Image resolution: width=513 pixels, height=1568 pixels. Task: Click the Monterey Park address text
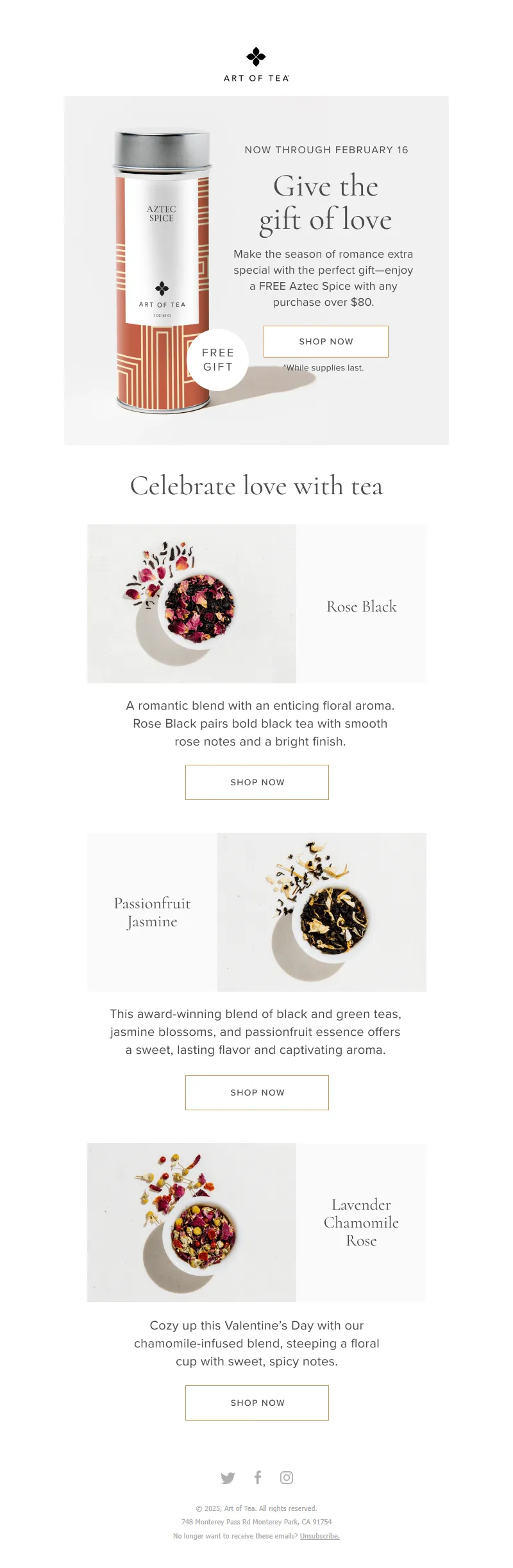pyautogui.click(x=256, y=1522)
